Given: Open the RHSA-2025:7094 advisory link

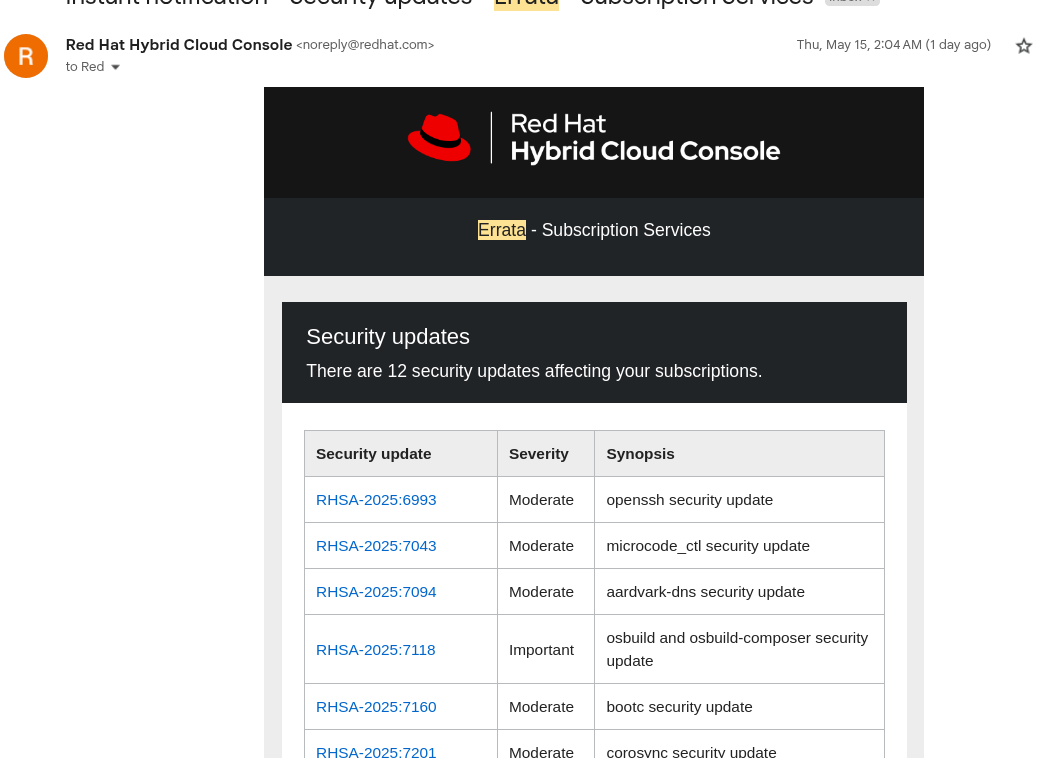Looking at the screenshot, I should coord(376,592).
